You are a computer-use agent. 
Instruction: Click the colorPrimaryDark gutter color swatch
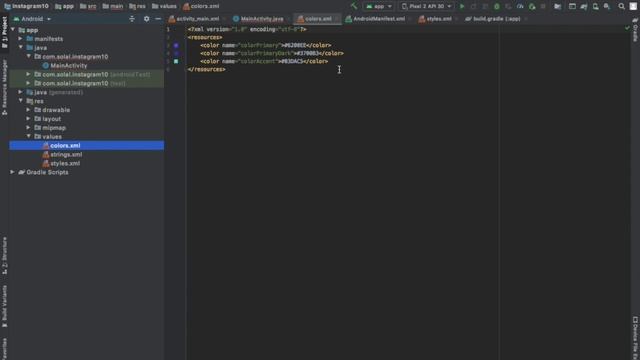pos(176,53)
